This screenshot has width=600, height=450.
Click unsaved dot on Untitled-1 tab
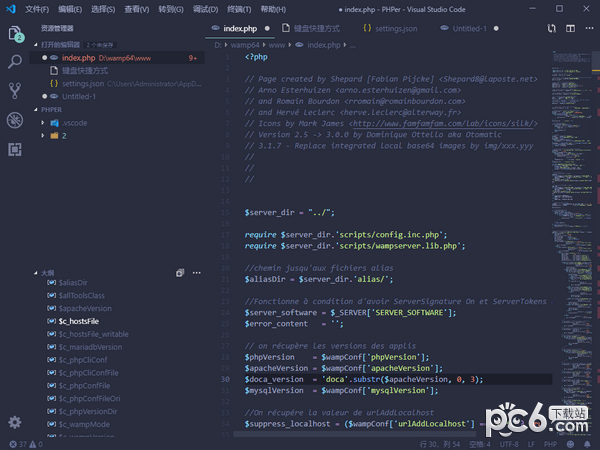coord(496,28)
